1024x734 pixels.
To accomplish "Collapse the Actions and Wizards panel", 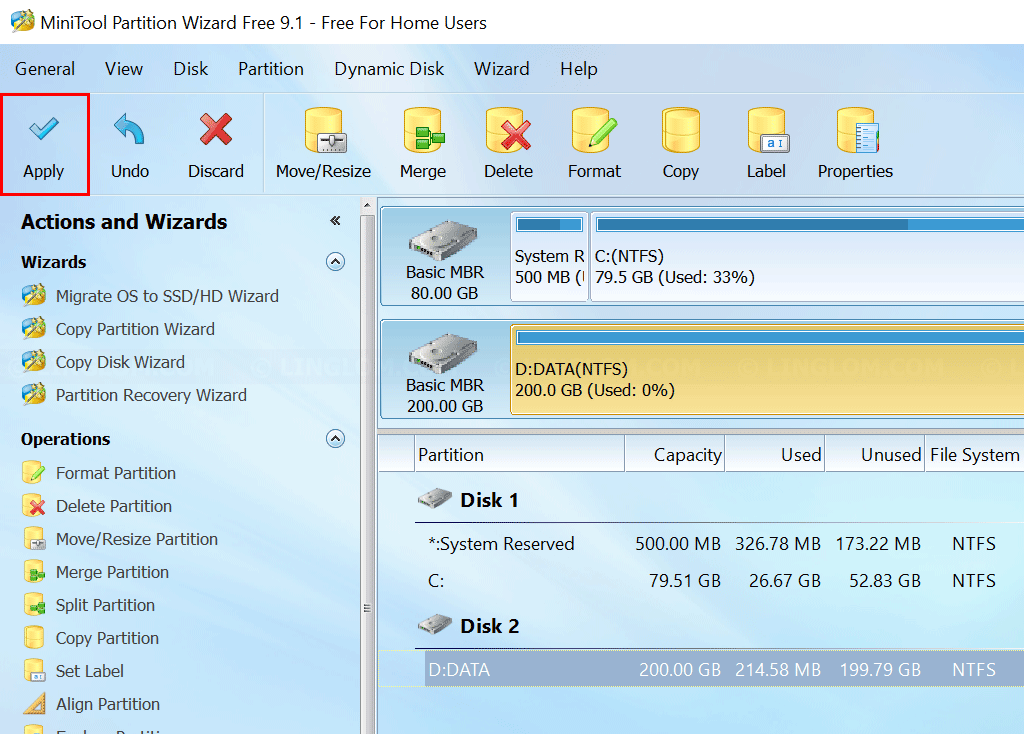I will pos(335,221).
